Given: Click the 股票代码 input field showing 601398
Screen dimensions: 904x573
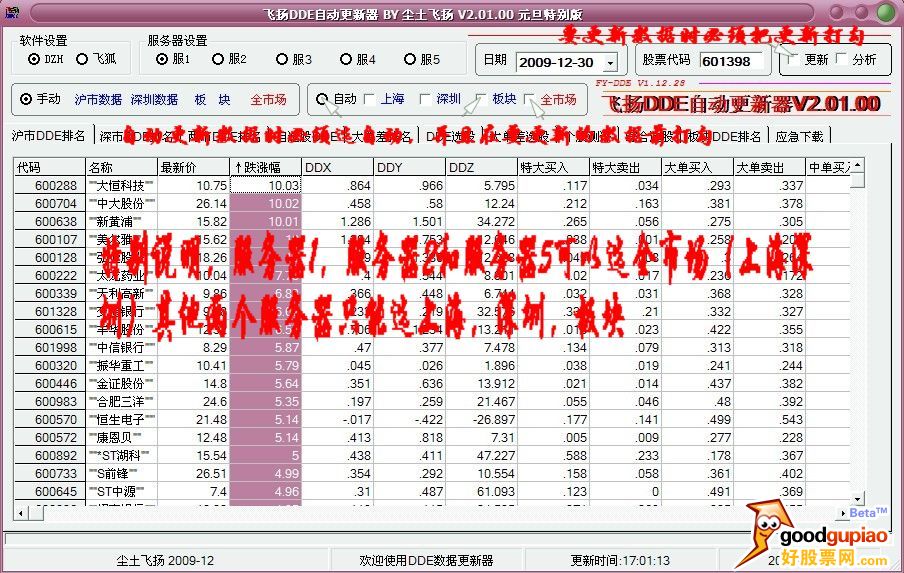Looking at the screenshot, I should click(x=732, y=61).
